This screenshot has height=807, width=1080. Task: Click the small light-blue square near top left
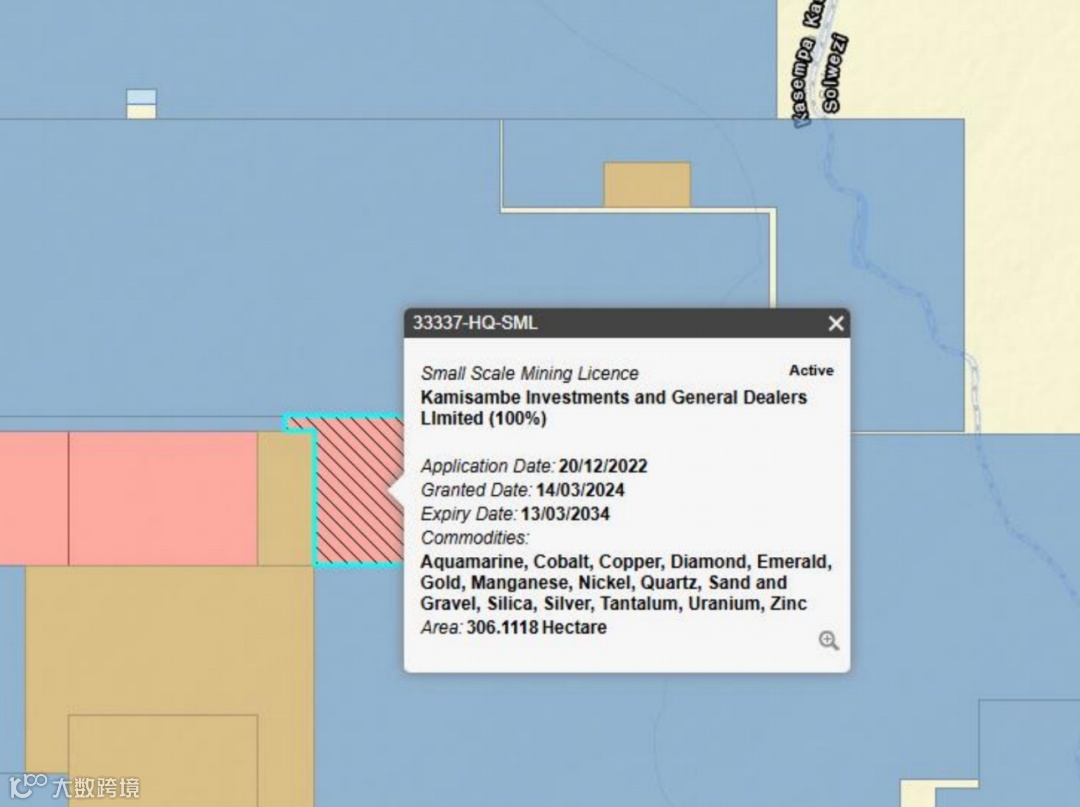click(141, 96)
